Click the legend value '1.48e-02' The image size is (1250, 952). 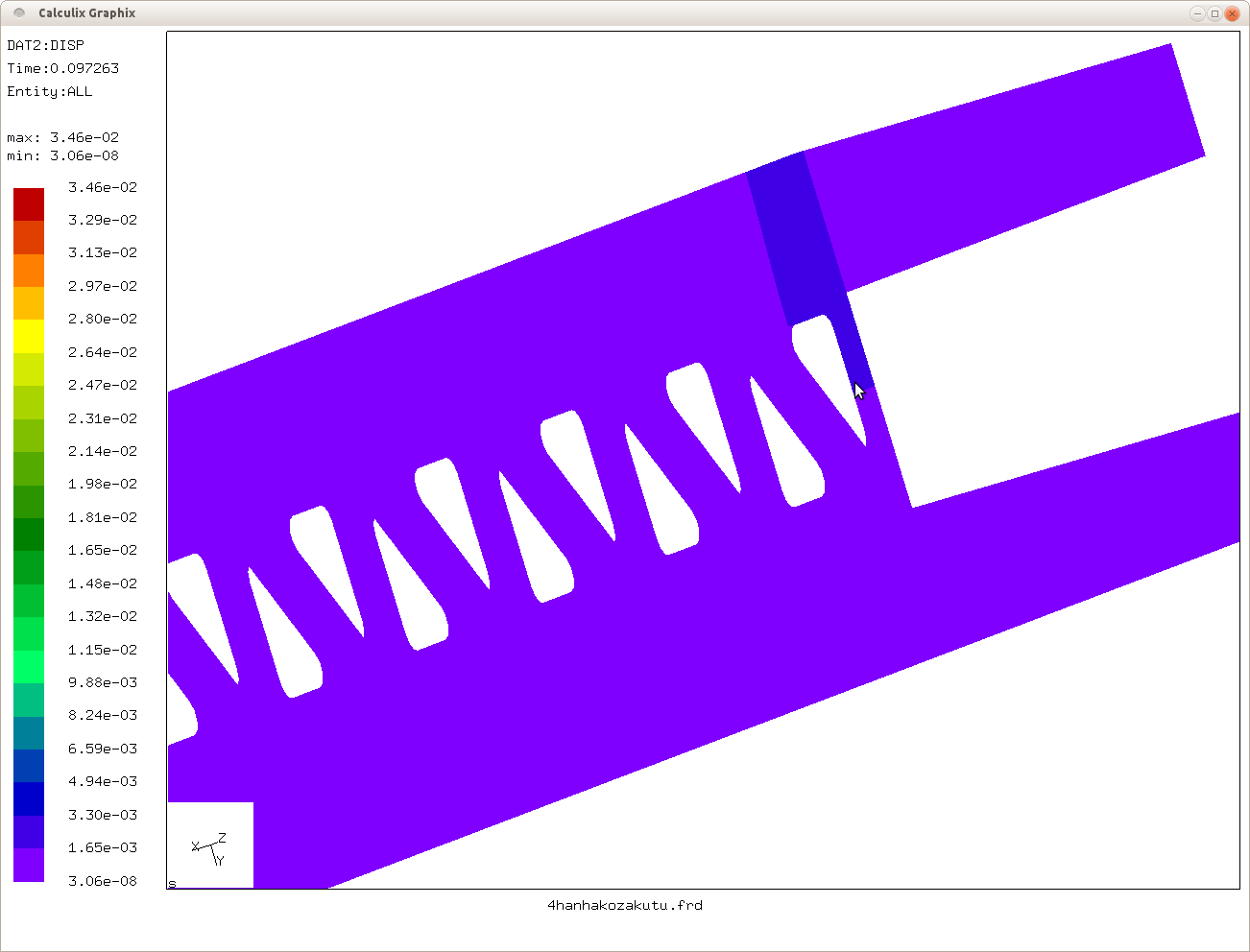(x=103, y=583)
